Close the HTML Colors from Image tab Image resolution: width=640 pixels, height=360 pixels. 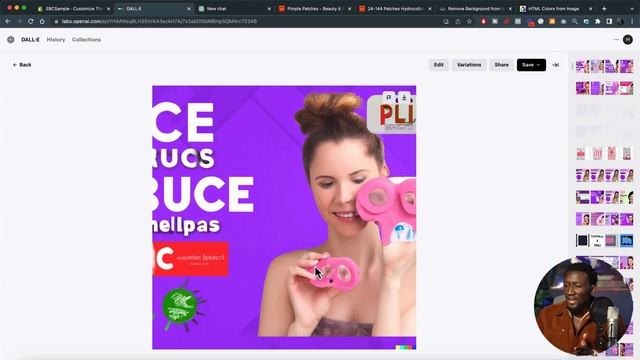(590, 9)
